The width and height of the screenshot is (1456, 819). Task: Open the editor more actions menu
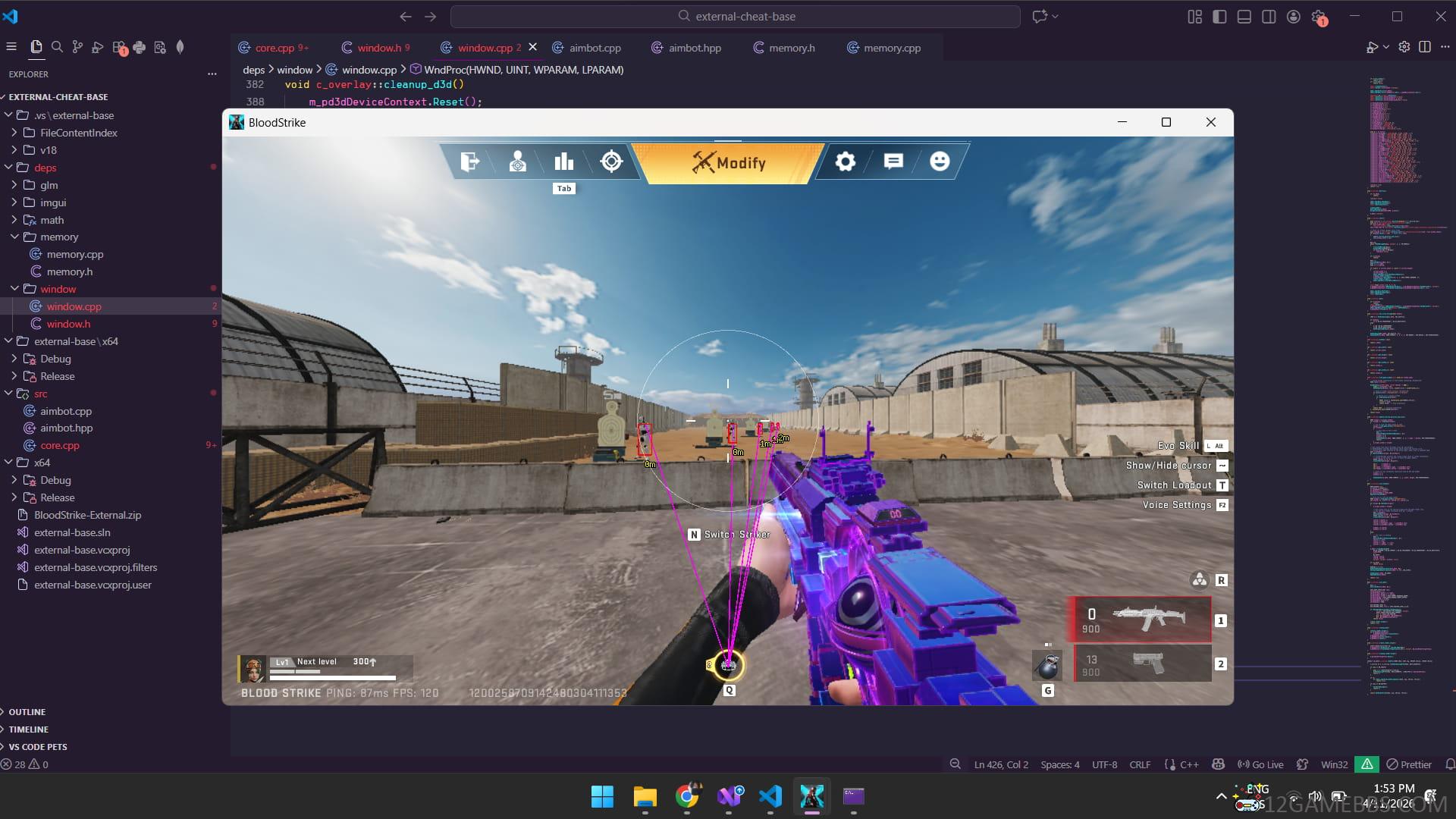[1444, 47]
